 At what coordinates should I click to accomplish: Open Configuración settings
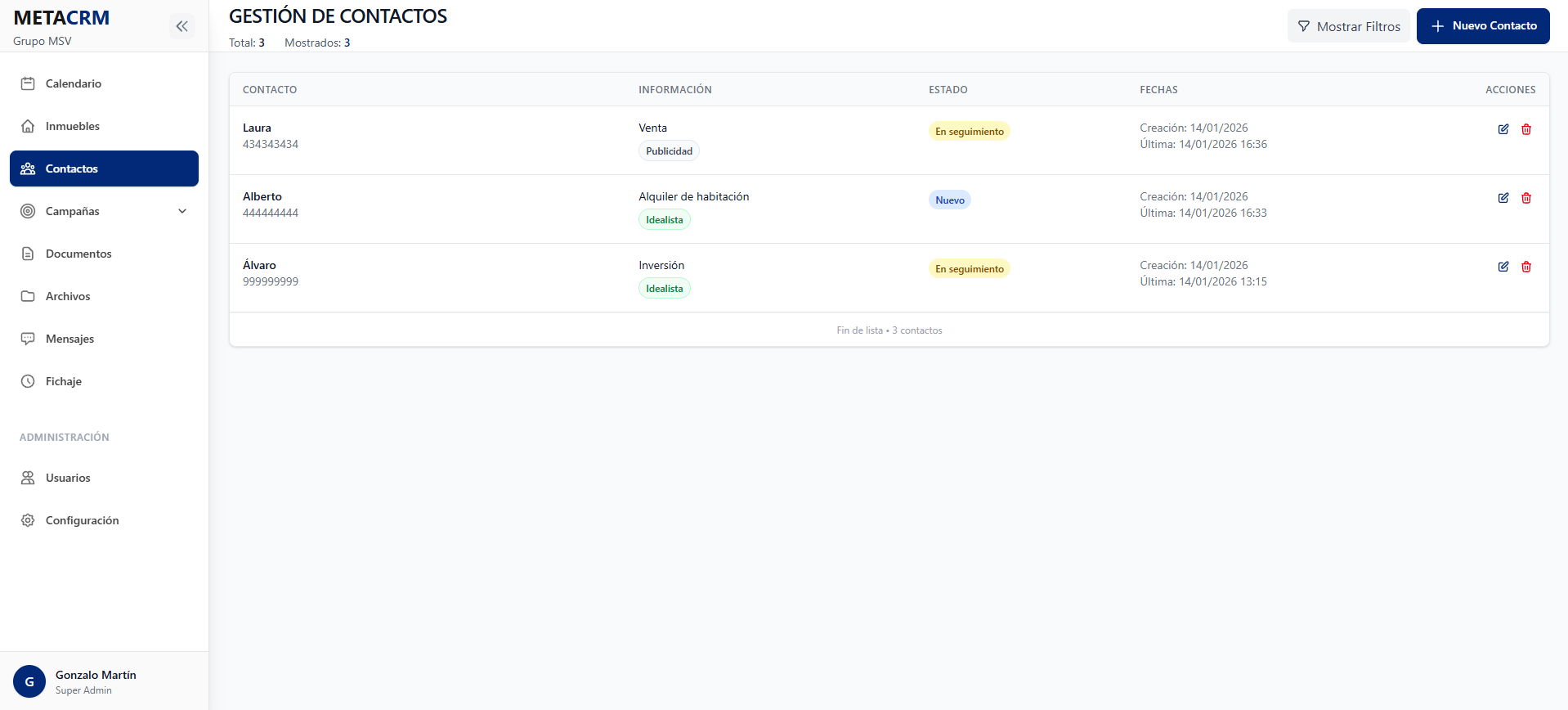click(x=82, y=520)
